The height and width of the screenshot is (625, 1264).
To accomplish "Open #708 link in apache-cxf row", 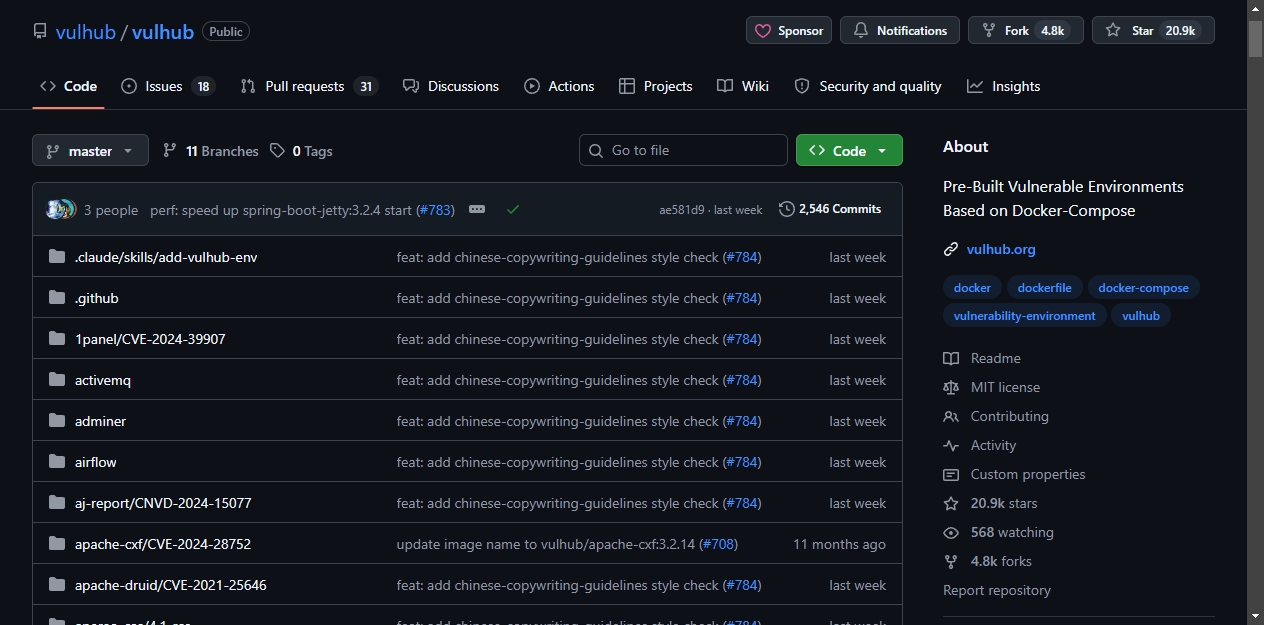I will point(718,544).
